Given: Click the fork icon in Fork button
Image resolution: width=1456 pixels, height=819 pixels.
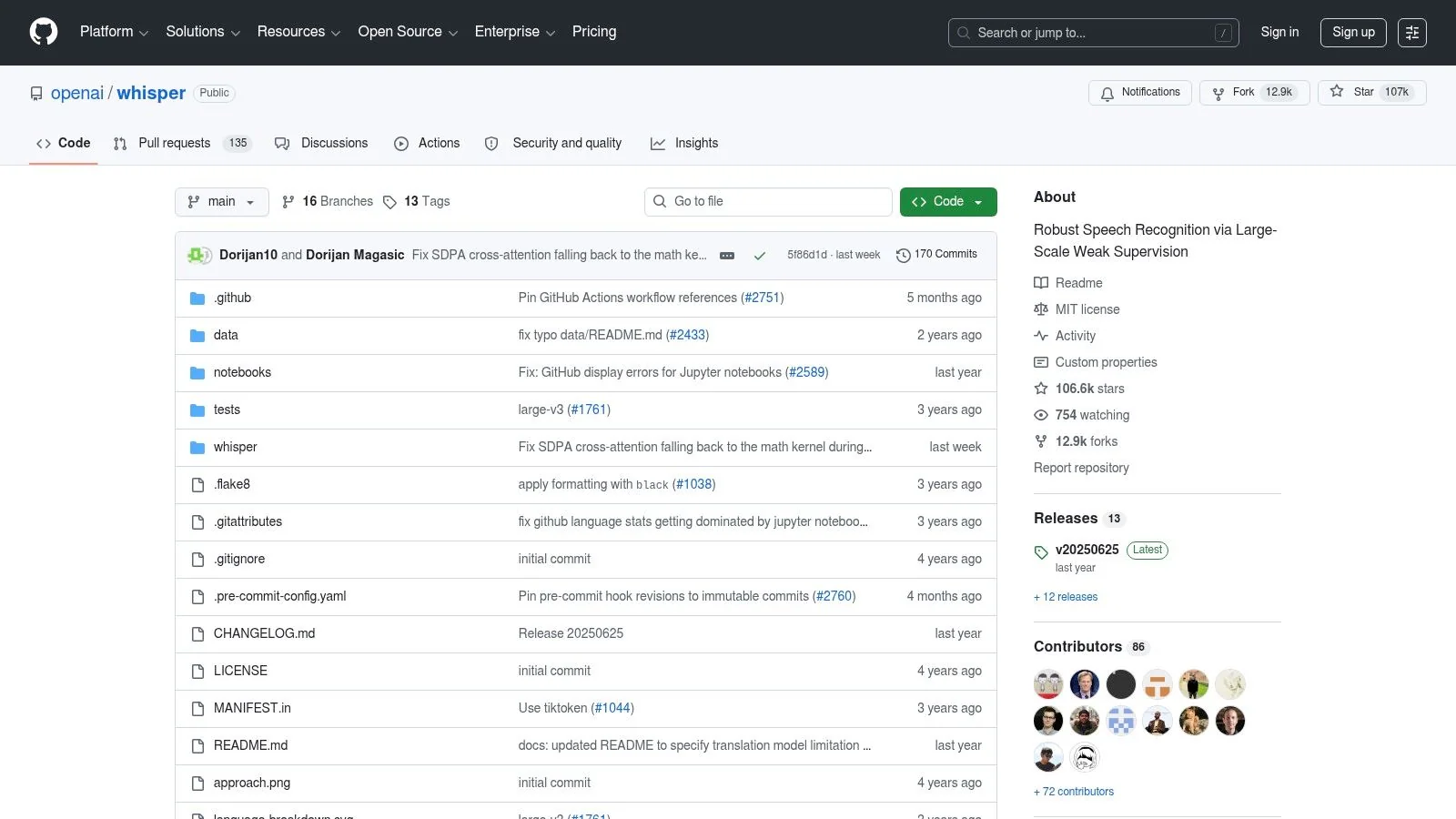Looking at the screenshot, I should pyautogui.click(x=1218, y=93).
